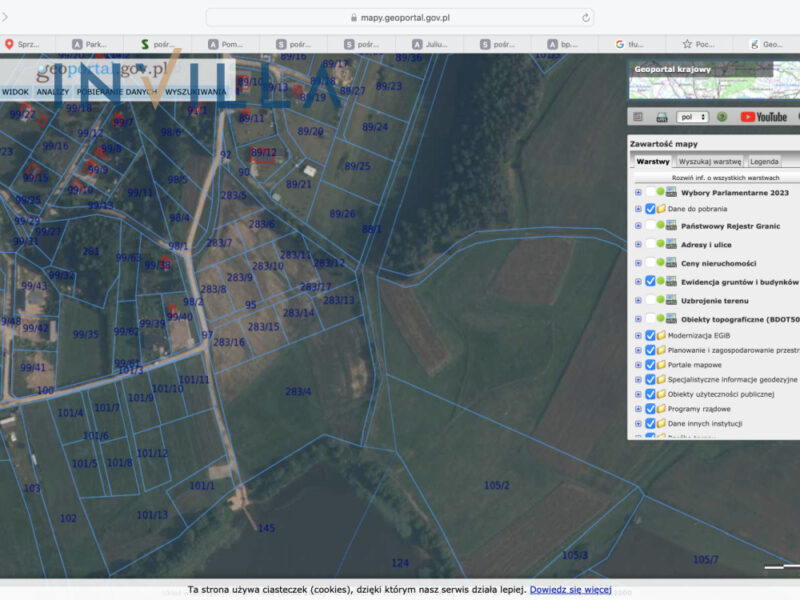Switch to the Legenda tab
800x600 pixels.
[x=764, y=161]
